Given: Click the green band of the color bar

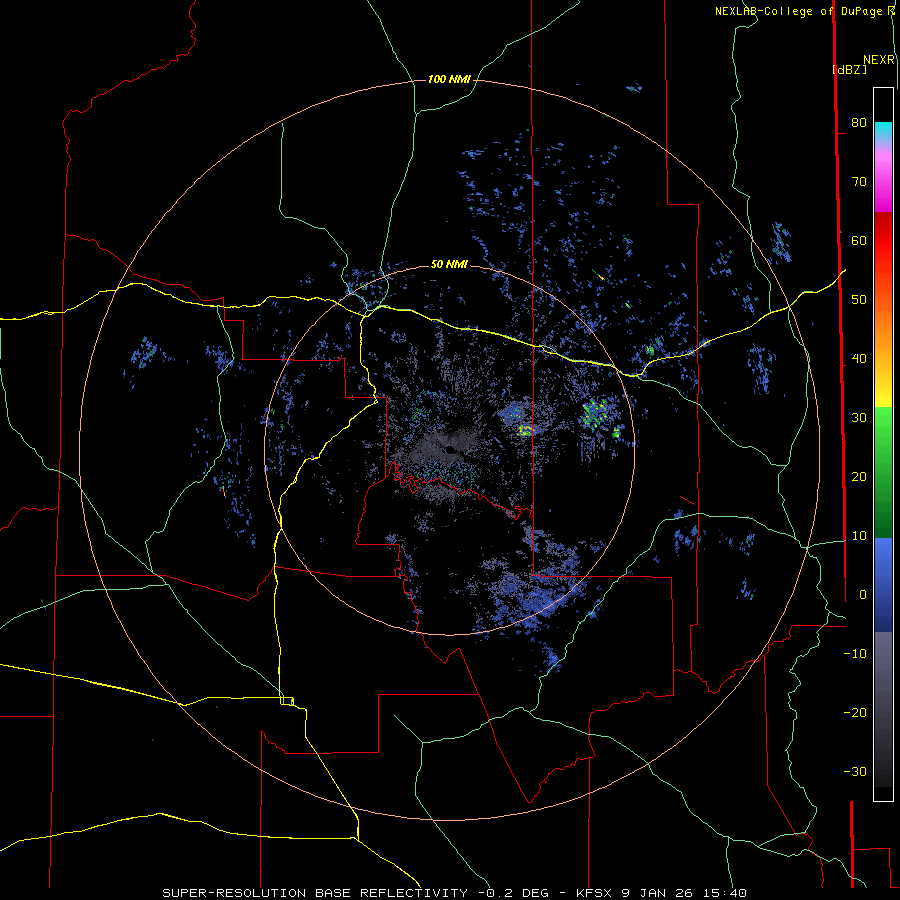Looking at the screenshot, I should pos(883,472).
